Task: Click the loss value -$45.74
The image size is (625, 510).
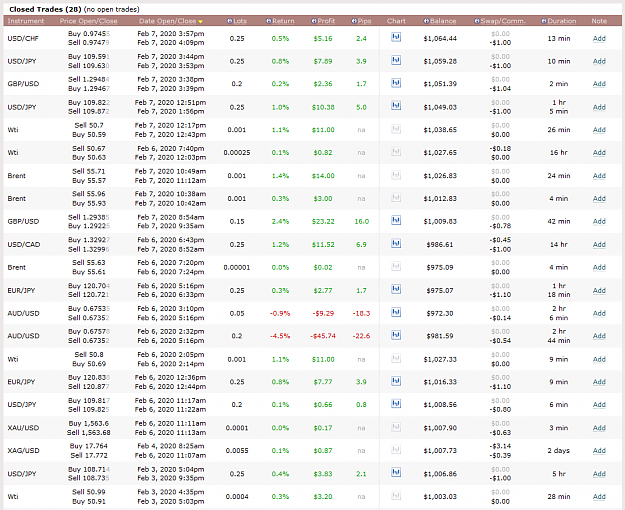Action: (323, 336)
